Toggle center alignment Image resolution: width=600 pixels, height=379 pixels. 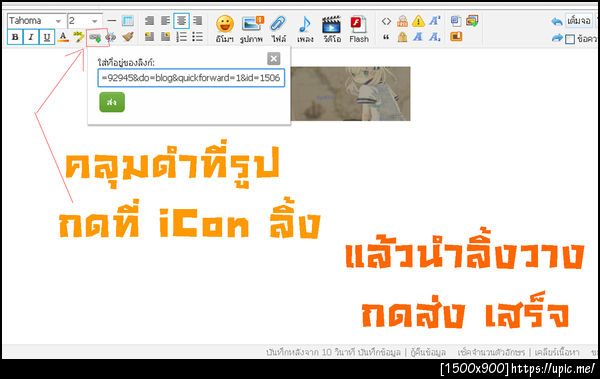tap(181, 21)
